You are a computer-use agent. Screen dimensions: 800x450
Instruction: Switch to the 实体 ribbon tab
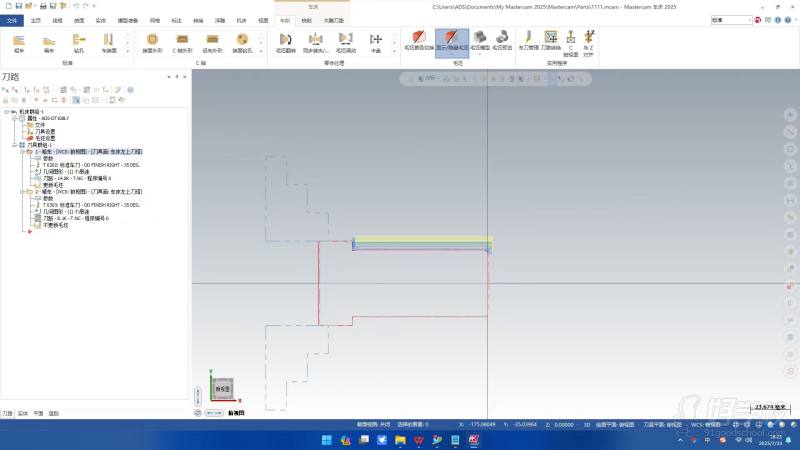click(100, 19)
